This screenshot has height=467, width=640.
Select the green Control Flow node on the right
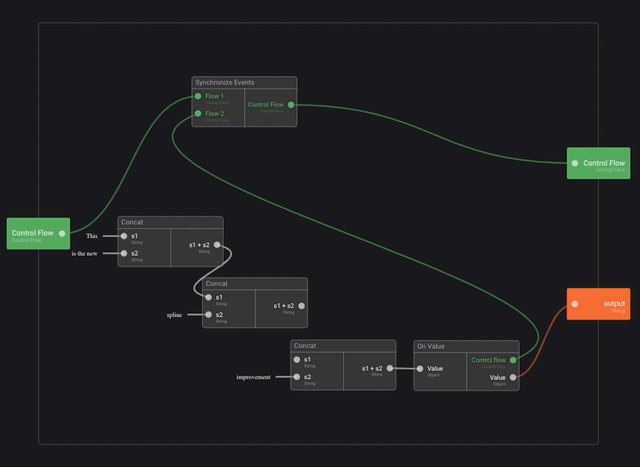(x=603, y=163)
